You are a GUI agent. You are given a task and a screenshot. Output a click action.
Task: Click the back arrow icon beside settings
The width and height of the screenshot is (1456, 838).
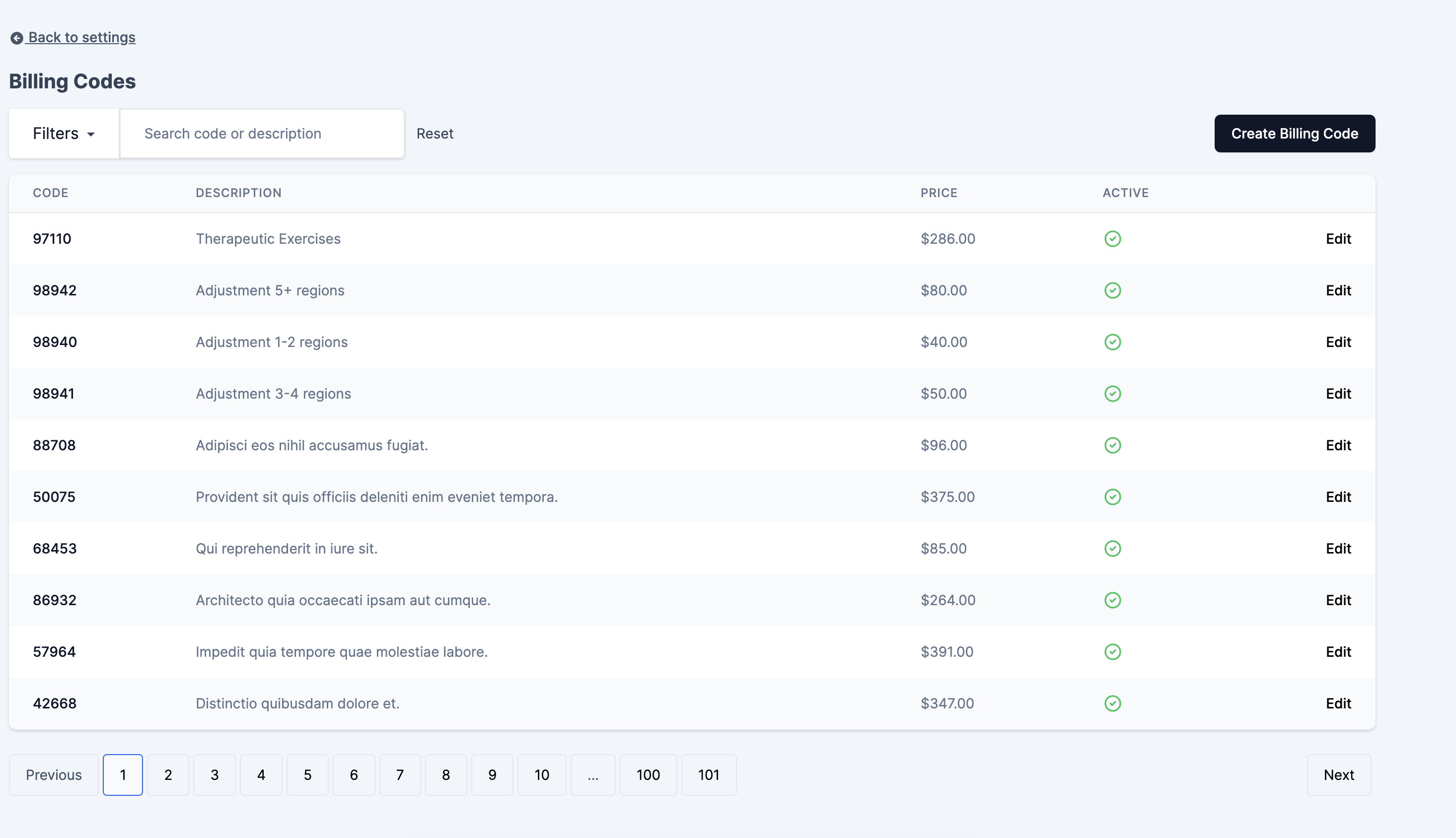tap(17, 38)
